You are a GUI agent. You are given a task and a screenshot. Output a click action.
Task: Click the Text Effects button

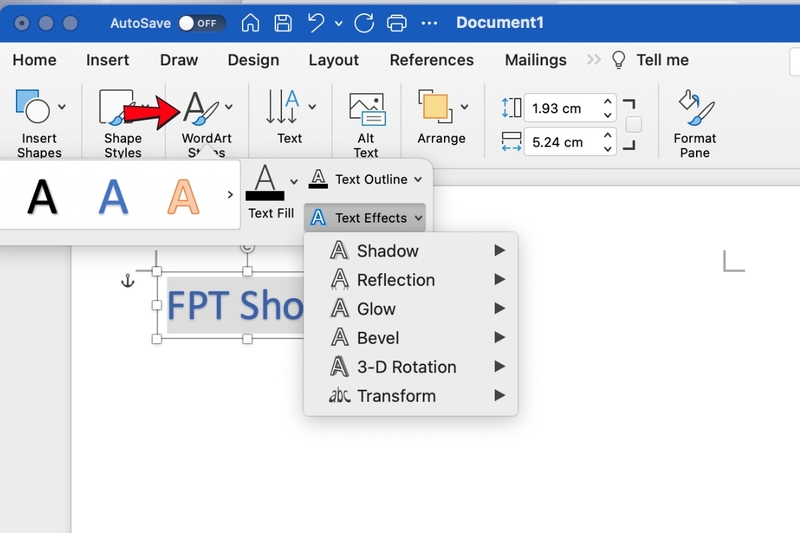point(365,218)
